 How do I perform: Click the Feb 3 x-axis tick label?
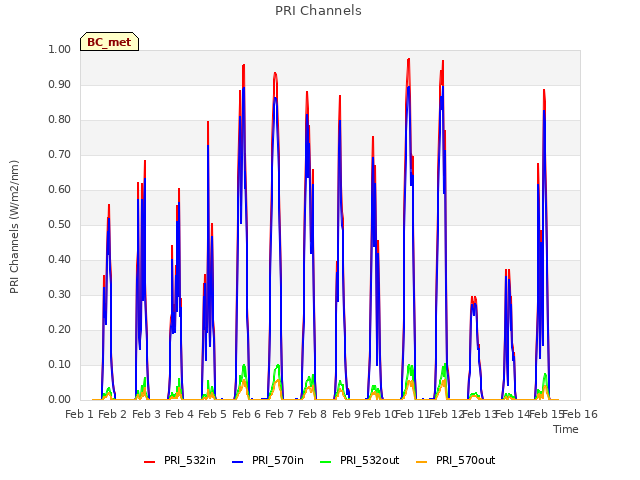146,414
